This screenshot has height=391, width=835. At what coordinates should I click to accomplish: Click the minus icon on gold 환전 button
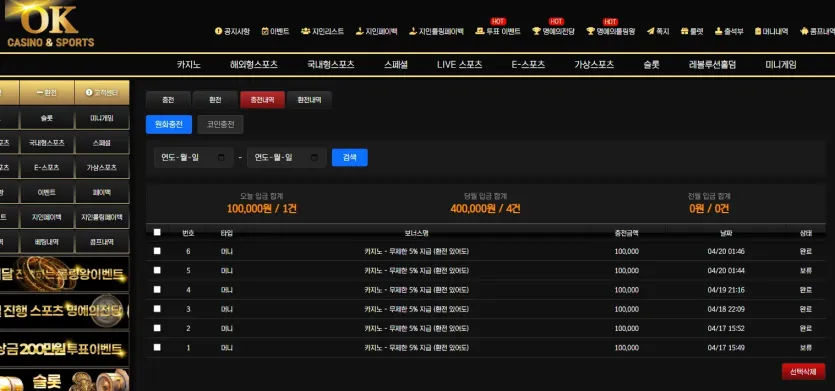(x=39, y=93)
